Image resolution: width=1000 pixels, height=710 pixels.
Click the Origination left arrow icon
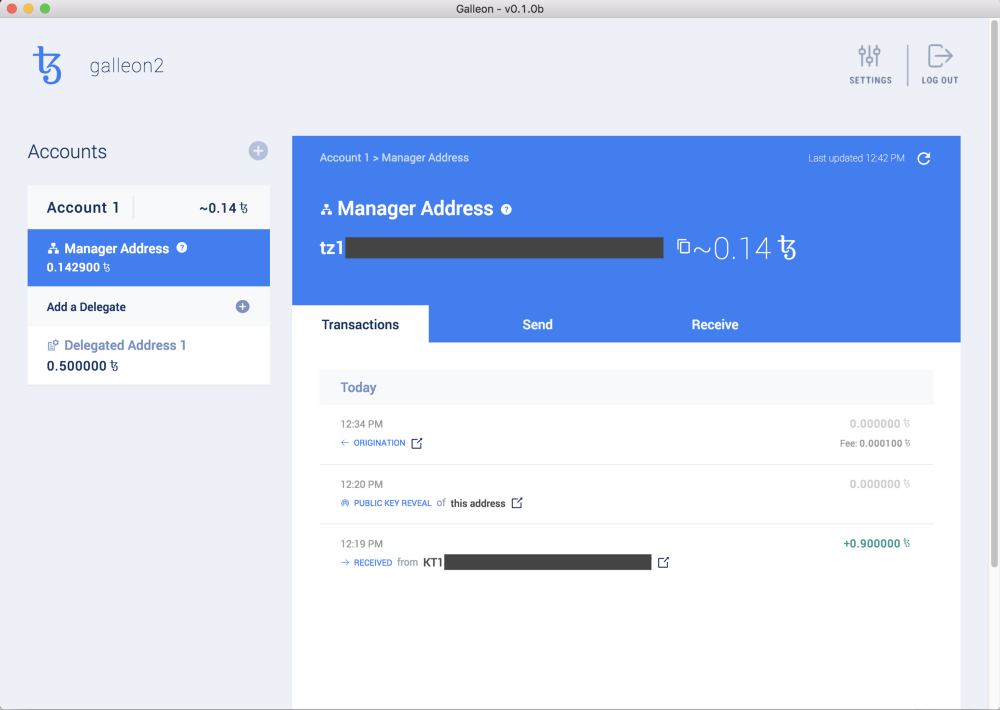coord(344,443)
